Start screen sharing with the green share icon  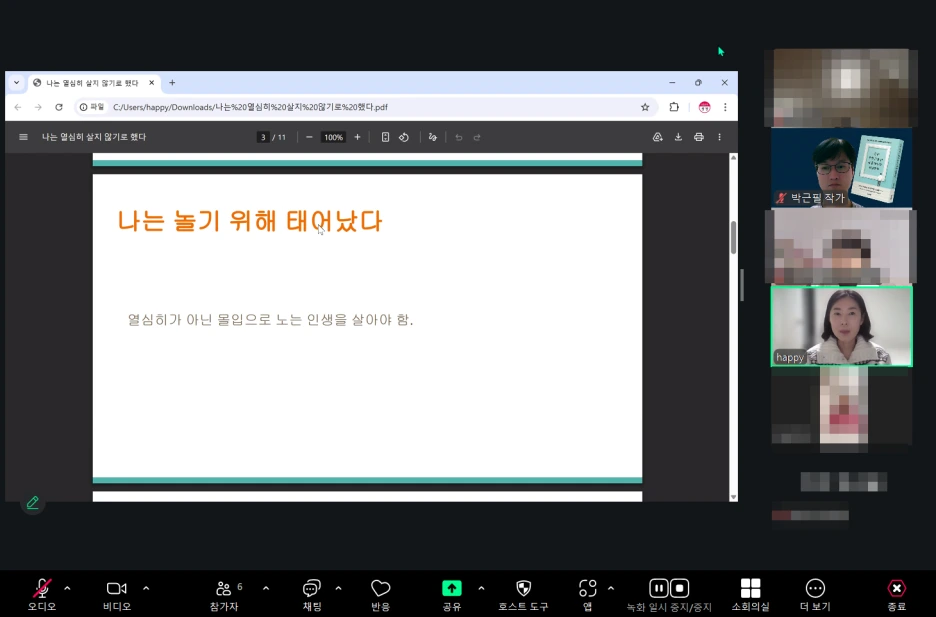tap(450, 589)
